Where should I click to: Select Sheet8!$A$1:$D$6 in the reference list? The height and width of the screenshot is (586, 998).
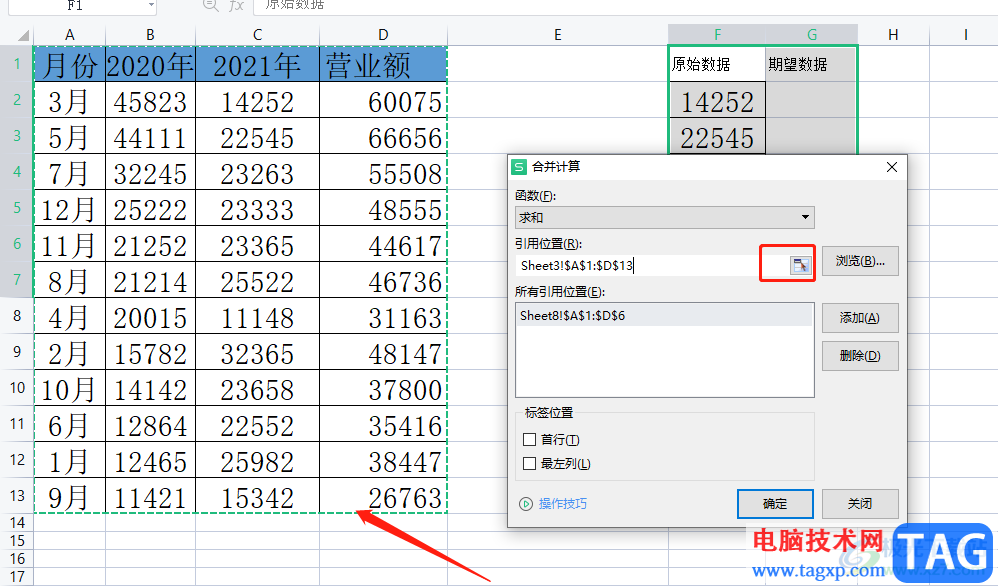coord(664,316)
